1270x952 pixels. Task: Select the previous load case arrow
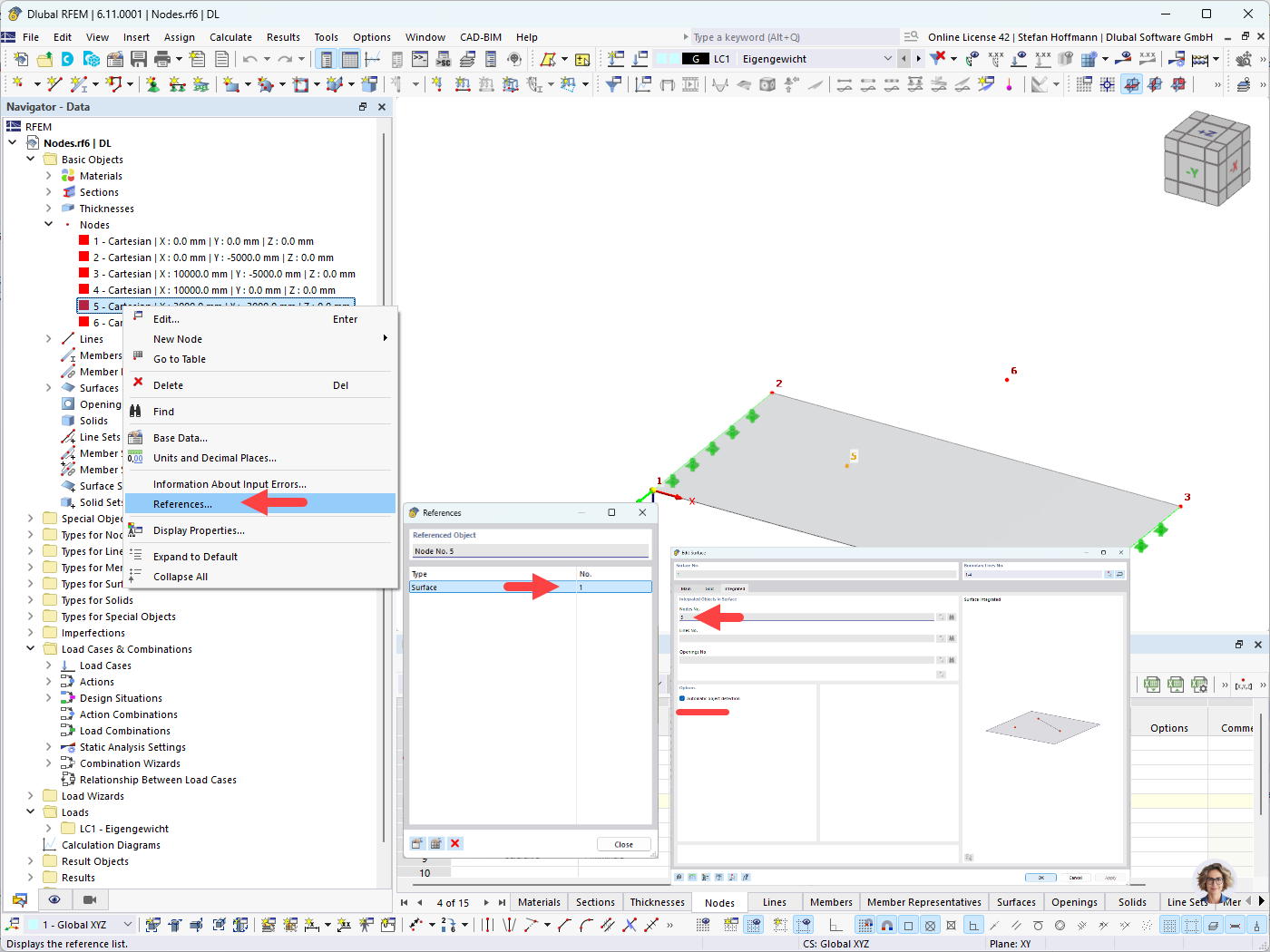(904, 59)
